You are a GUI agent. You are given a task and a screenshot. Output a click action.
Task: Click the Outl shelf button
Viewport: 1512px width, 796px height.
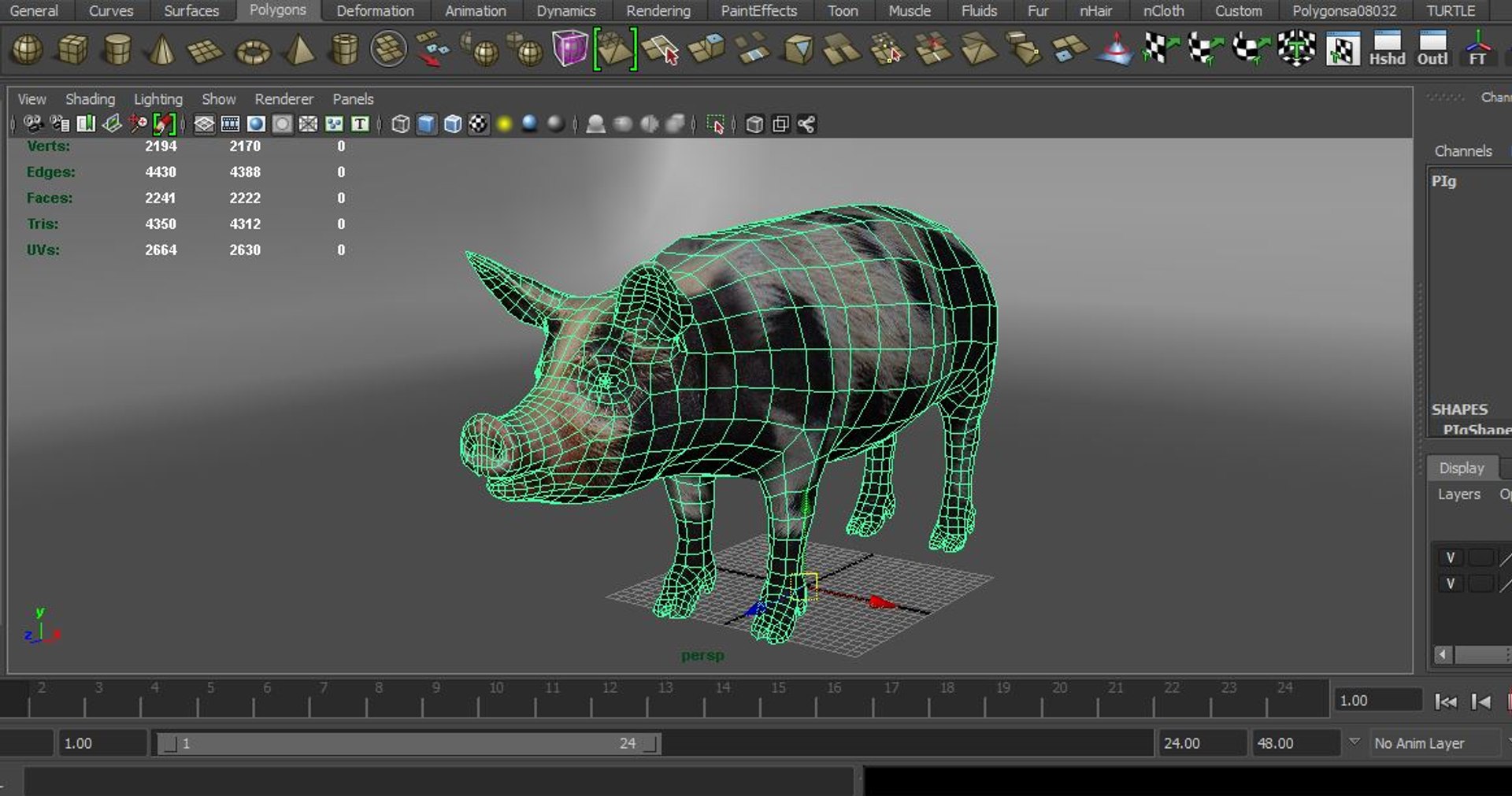[1432, 50]
